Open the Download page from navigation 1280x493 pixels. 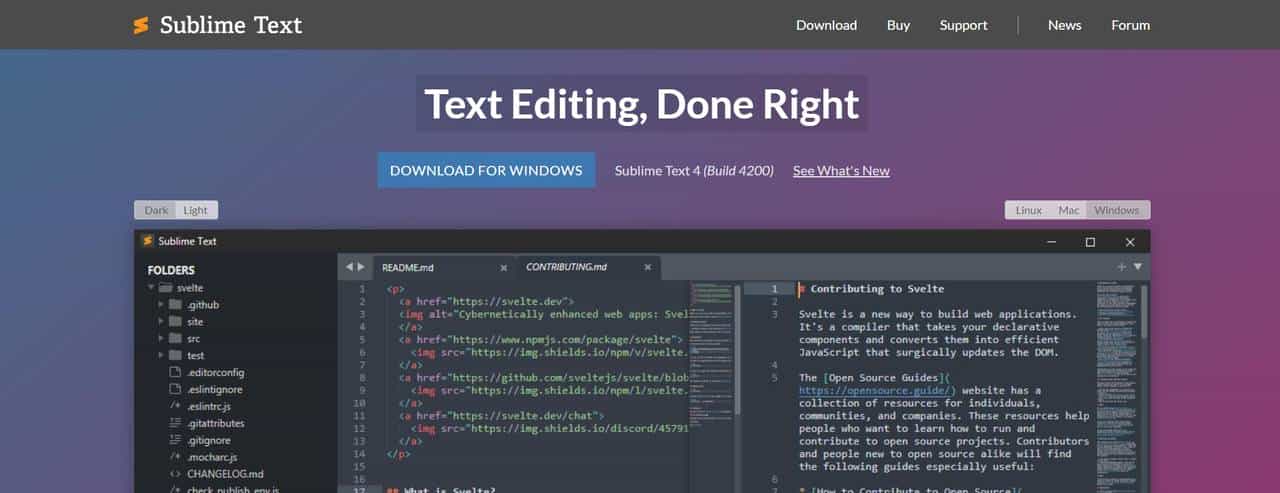[x=826, y=25]
